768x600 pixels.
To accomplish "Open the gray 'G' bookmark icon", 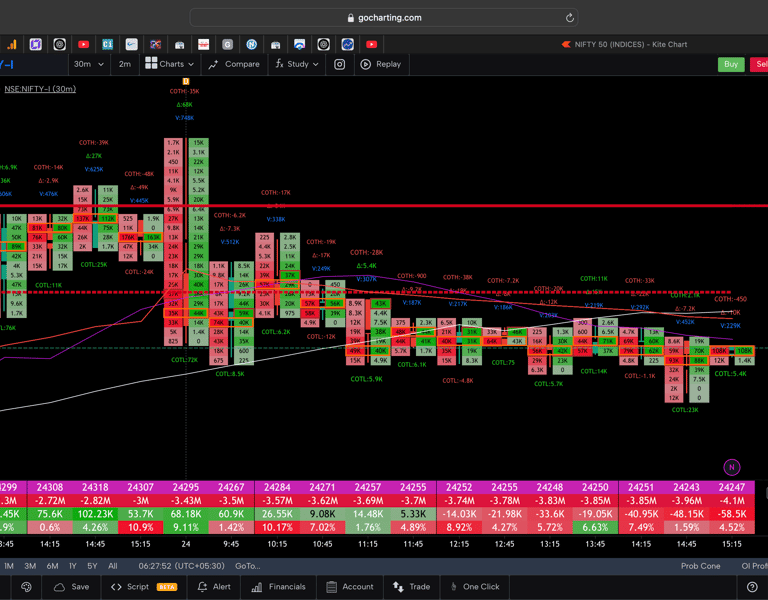I will [x=227, y=45].
